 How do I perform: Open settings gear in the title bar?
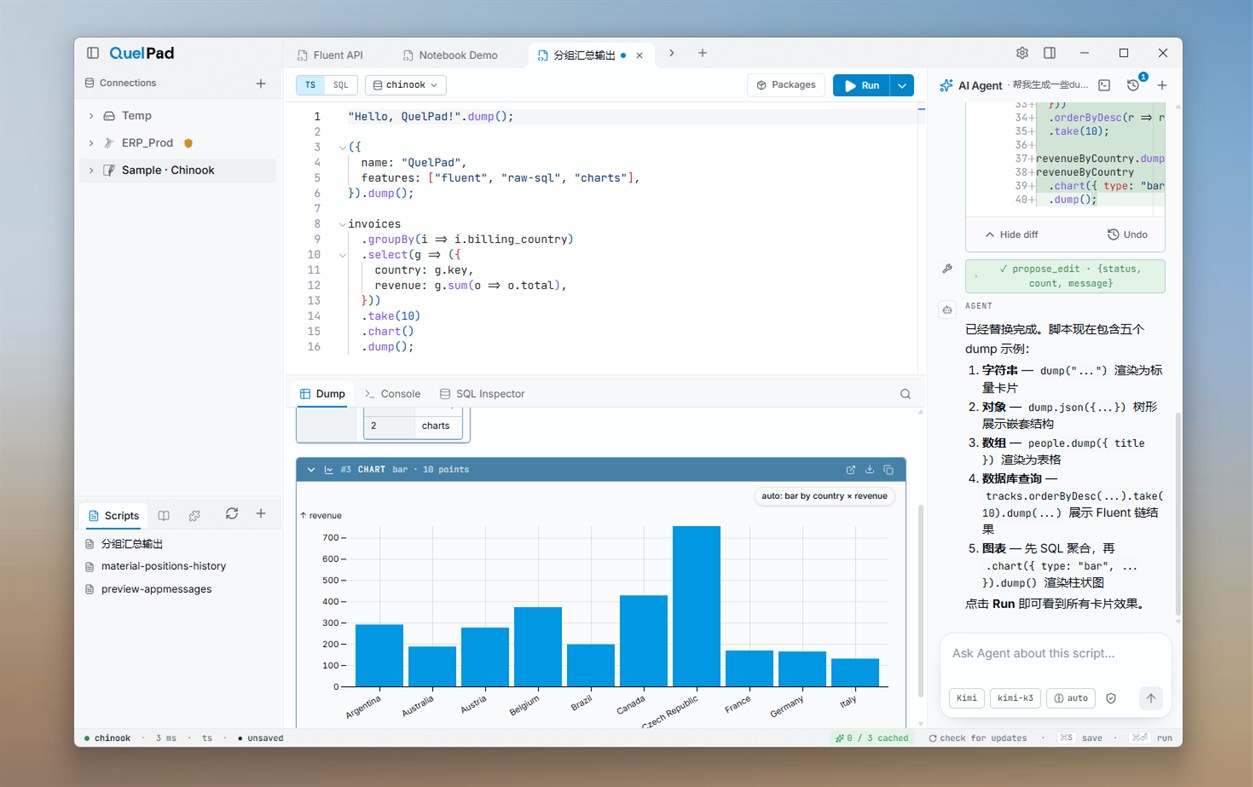1022,53
